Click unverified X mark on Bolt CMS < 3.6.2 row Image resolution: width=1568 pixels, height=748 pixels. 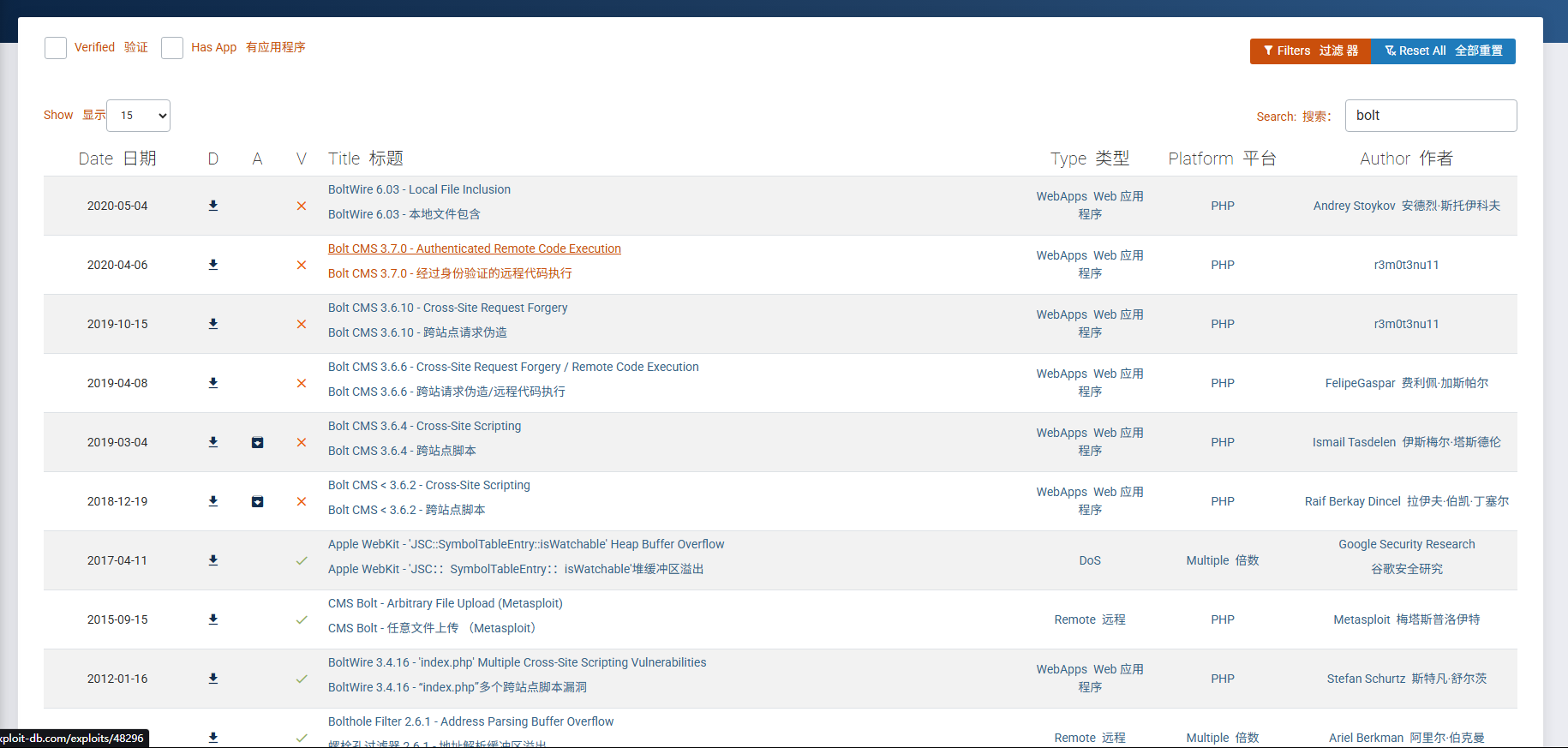(x=302, y=501)
